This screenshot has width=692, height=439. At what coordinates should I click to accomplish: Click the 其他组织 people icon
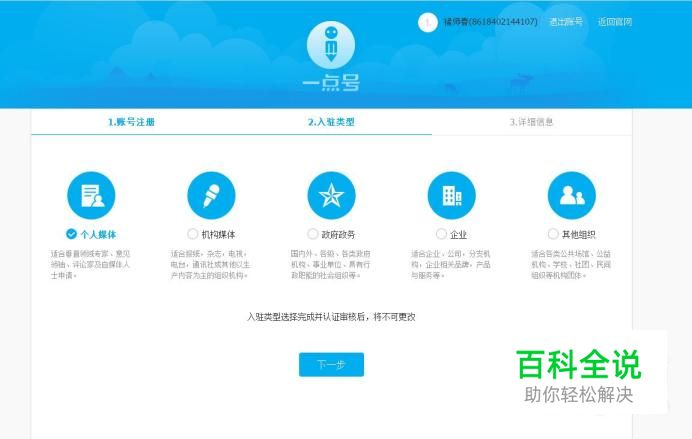[572, 195]
